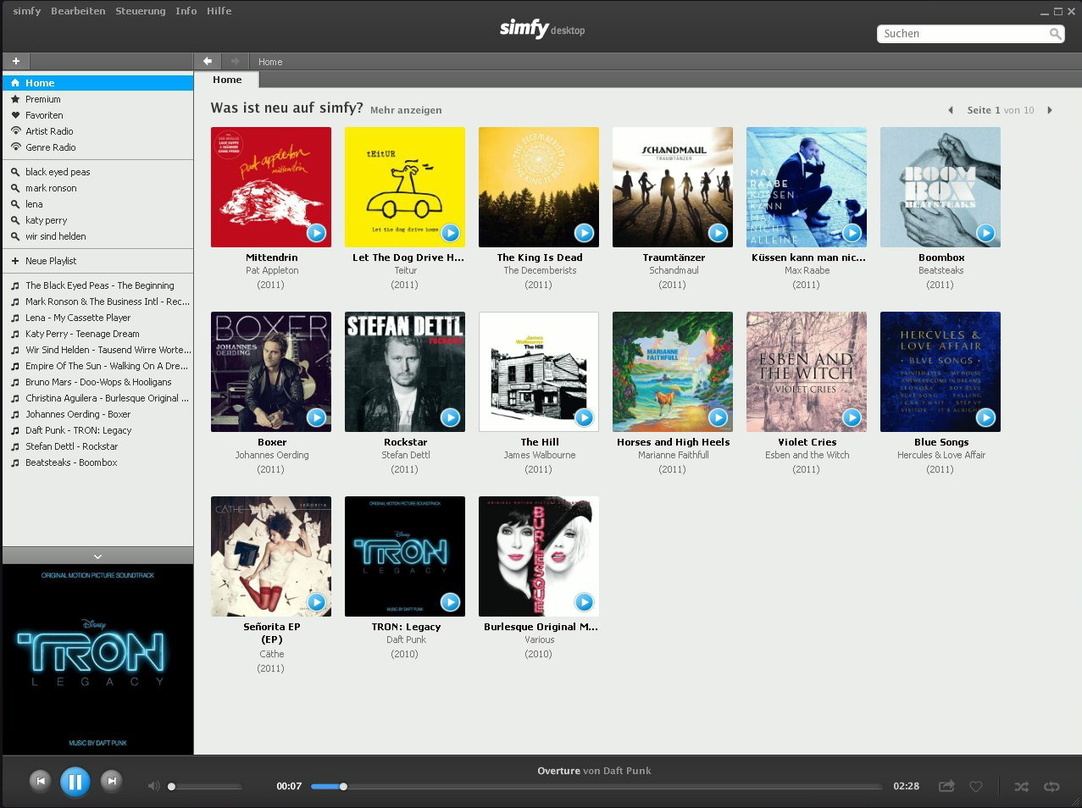
Task: Click artist link The Decemberists
Action: pyautogui.click(x=540, y=270)
